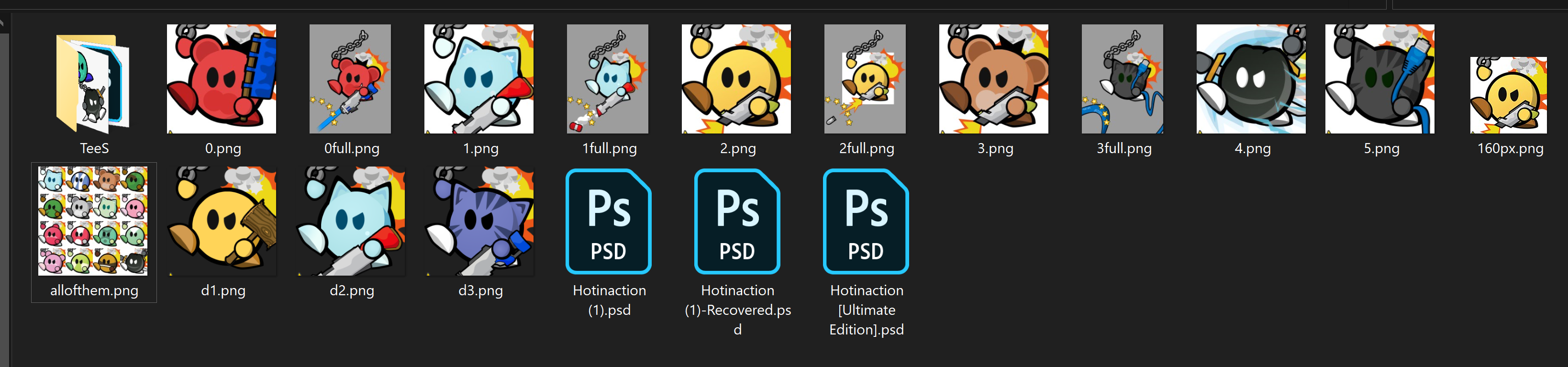
Task: Click the file name '1.png'
Action: [x=480, y=148]
